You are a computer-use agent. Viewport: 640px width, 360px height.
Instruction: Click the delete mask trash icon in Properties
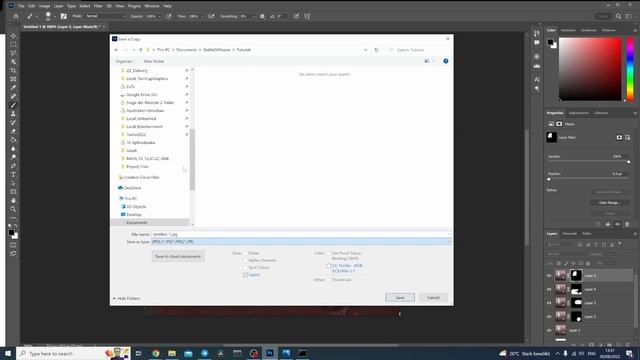click(627, 224)
